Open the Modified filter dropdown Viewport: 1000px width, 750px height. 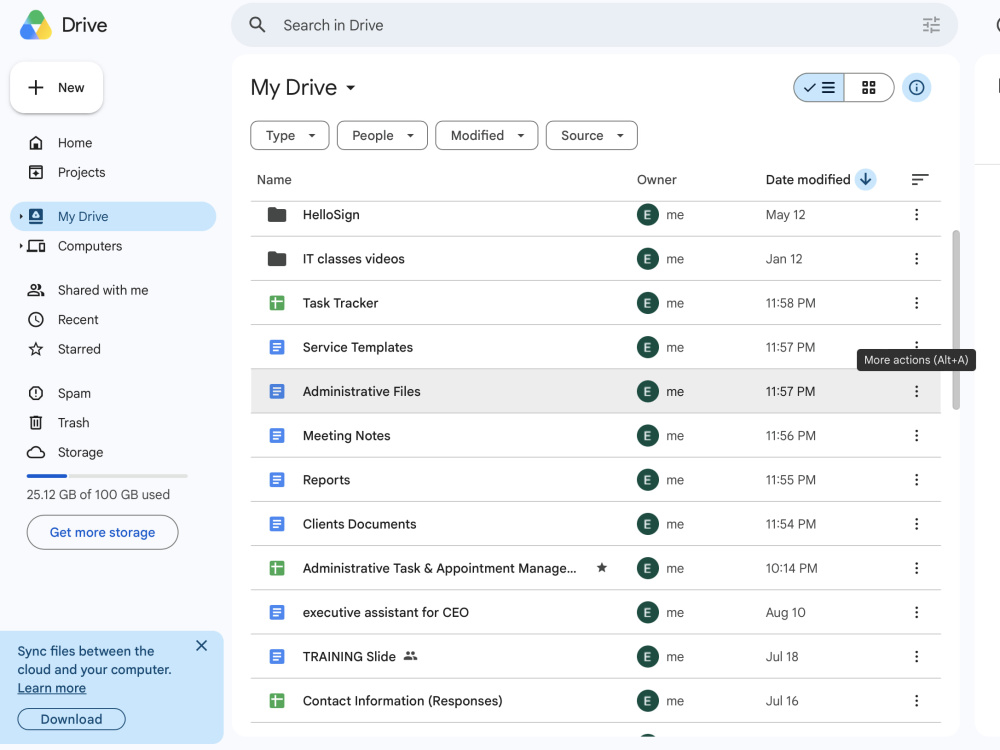tap(487, 135)
